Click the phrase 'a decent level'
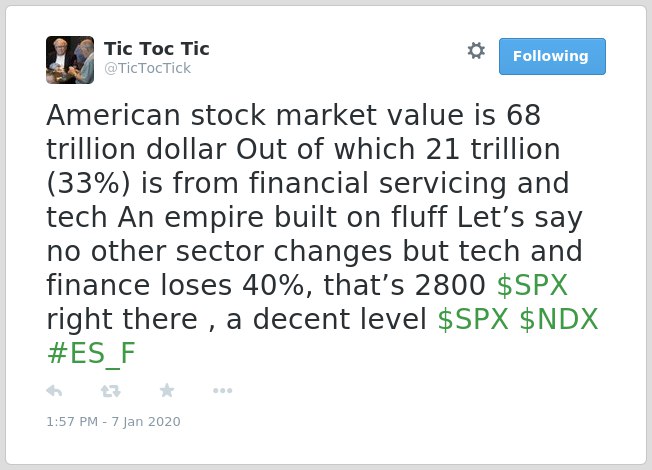652x470 pixels. pos(327,319)
